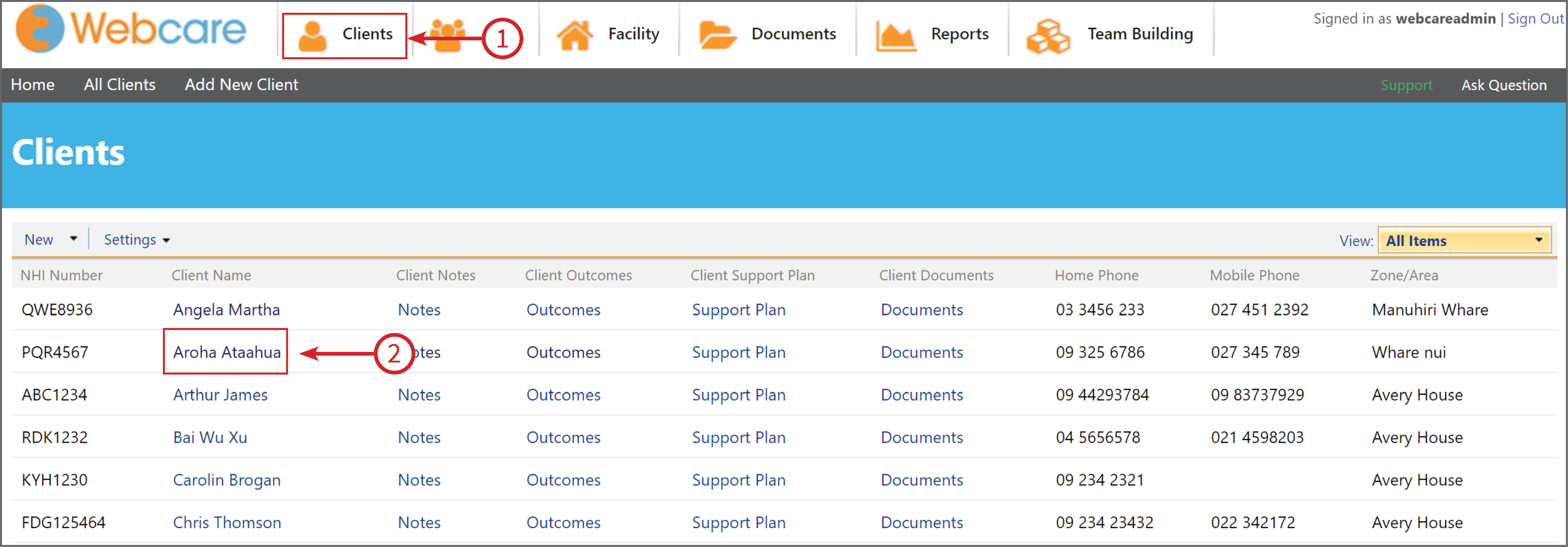Screen dimensions: 1568x547
Task: Click the Team Building blocks icon
Action: pyautogui.click(x=1048, y=36)
